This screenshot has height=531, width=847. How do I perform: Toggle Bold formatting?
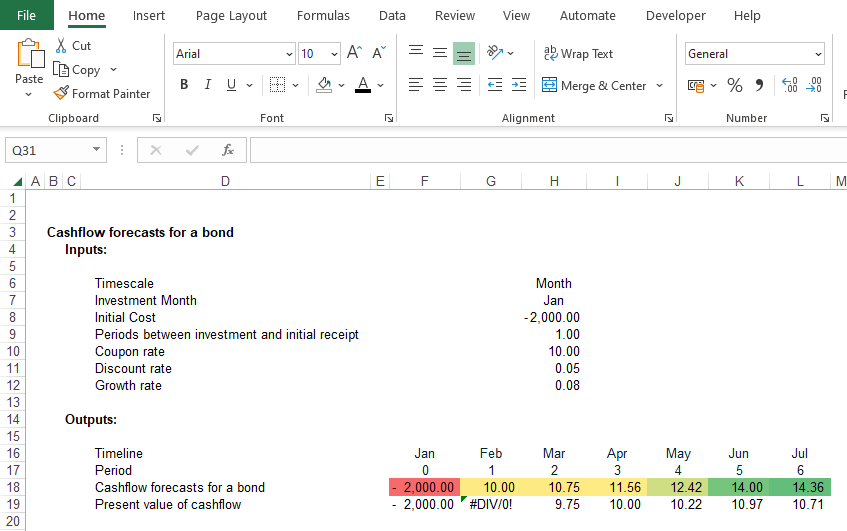pyautogui.click(x=184, y=86)
